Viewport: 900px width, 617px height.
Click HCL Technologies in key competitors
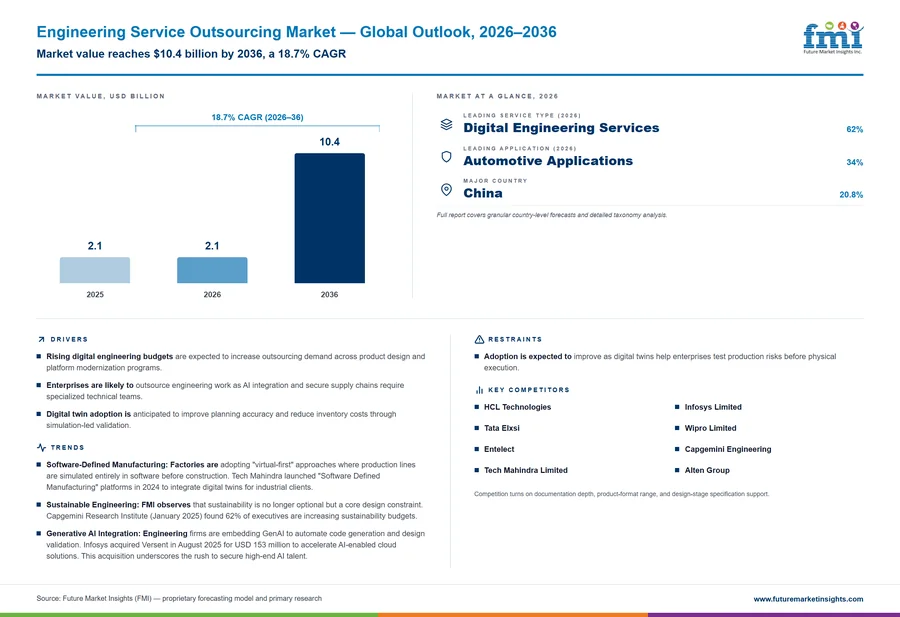tap(517, 407)
